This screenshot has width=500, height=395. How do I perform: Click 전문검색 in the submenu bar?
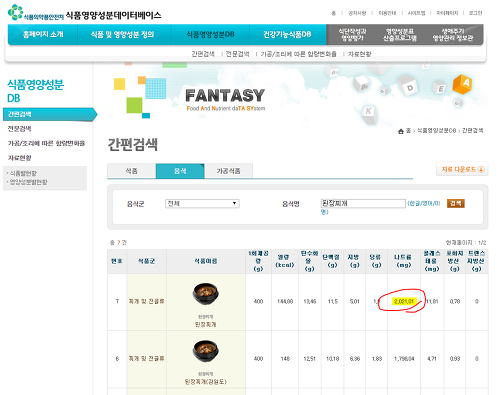pyautogui.click(x=237, y=54)
